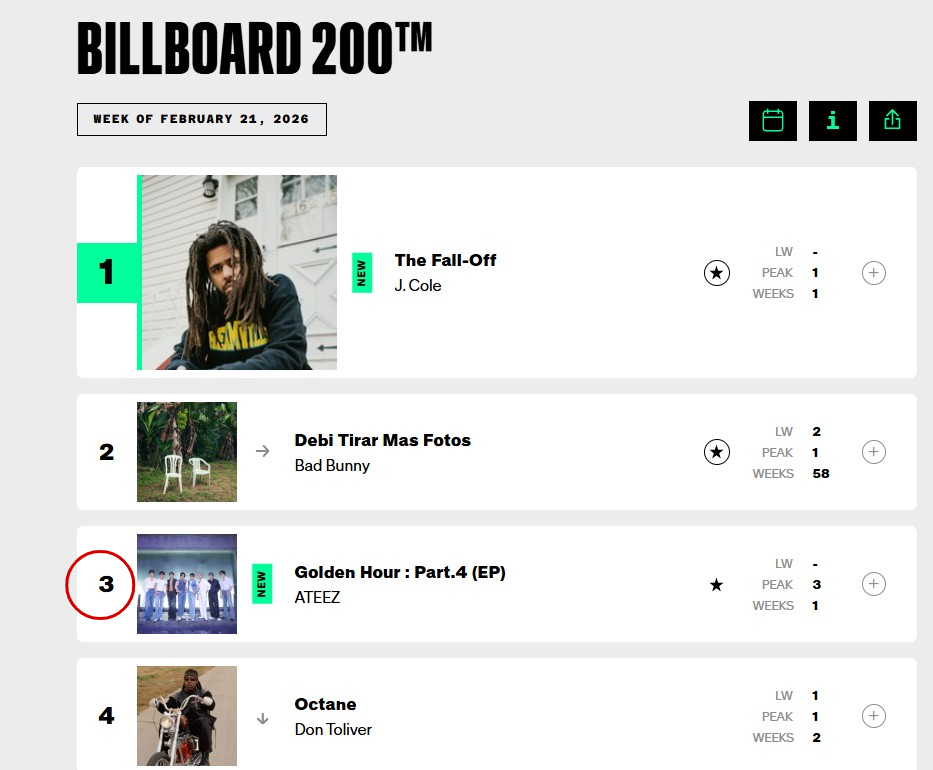
Task: Expand Debi Tirar Mas Fotos row plus button
Action: pos(874,453)
